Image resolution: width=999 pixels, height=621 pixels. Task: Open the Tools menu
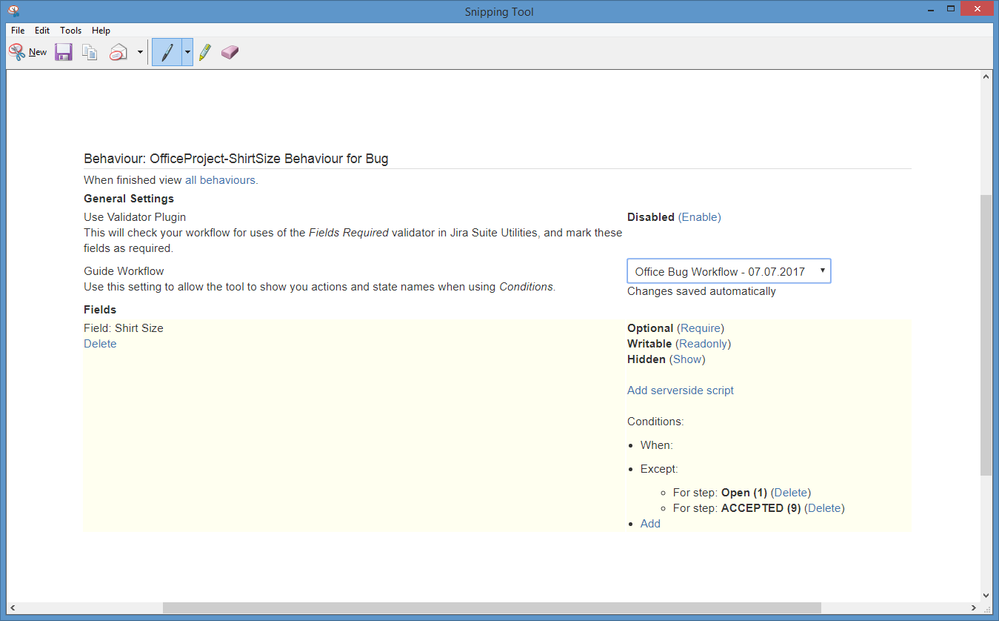pyautogui.click(x=71, y=31)
